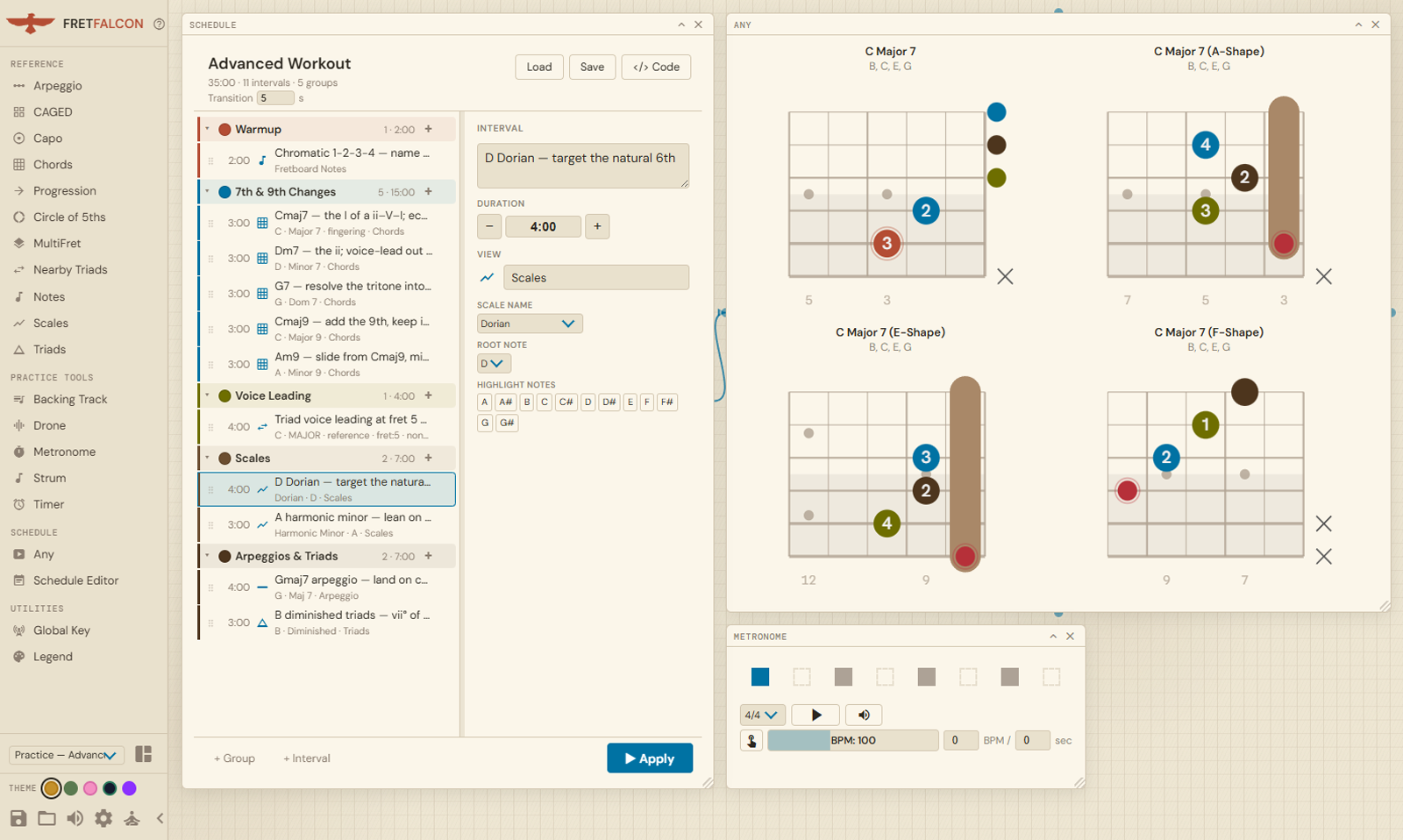Viewport: 1403px width, 840px height.
Task: Click the Save button
Action: coord(592,67)
